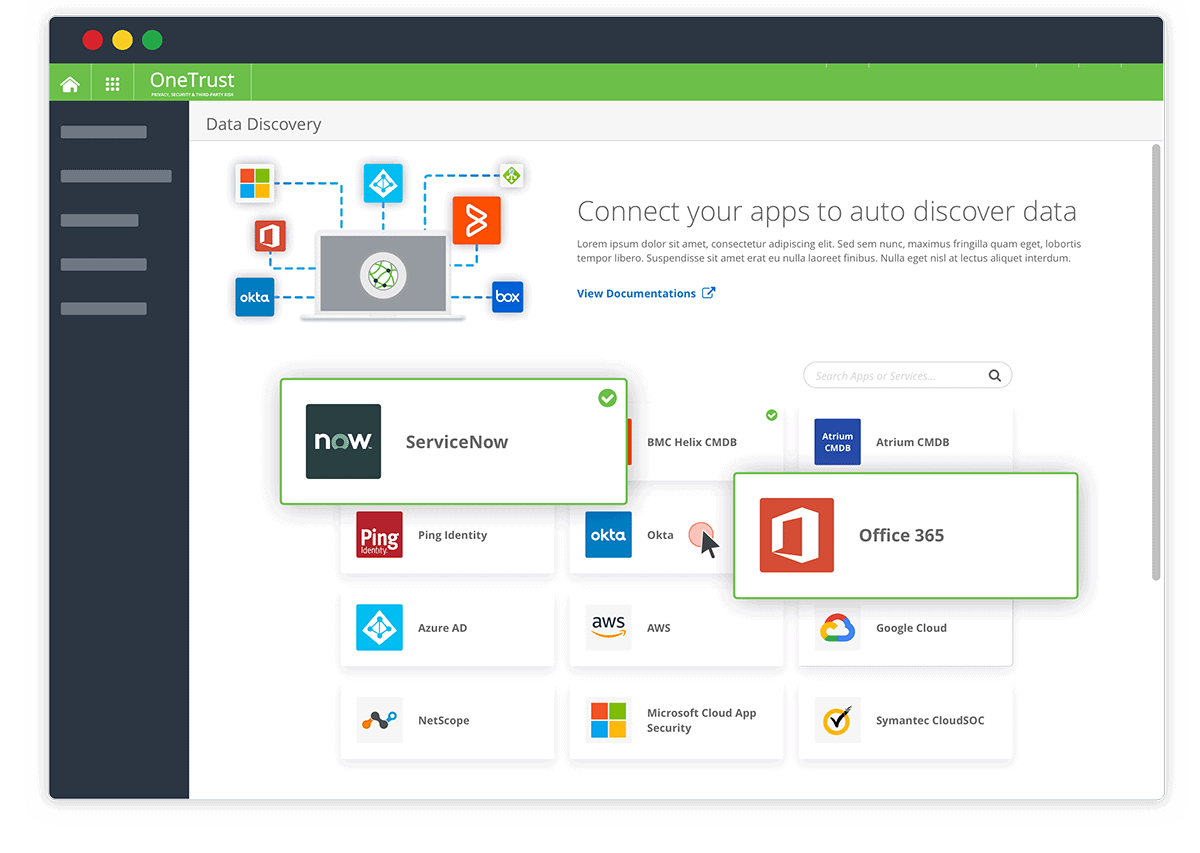Click the Azure AD card icon
Screen dimensions: 1200x853
pos(379,628)
